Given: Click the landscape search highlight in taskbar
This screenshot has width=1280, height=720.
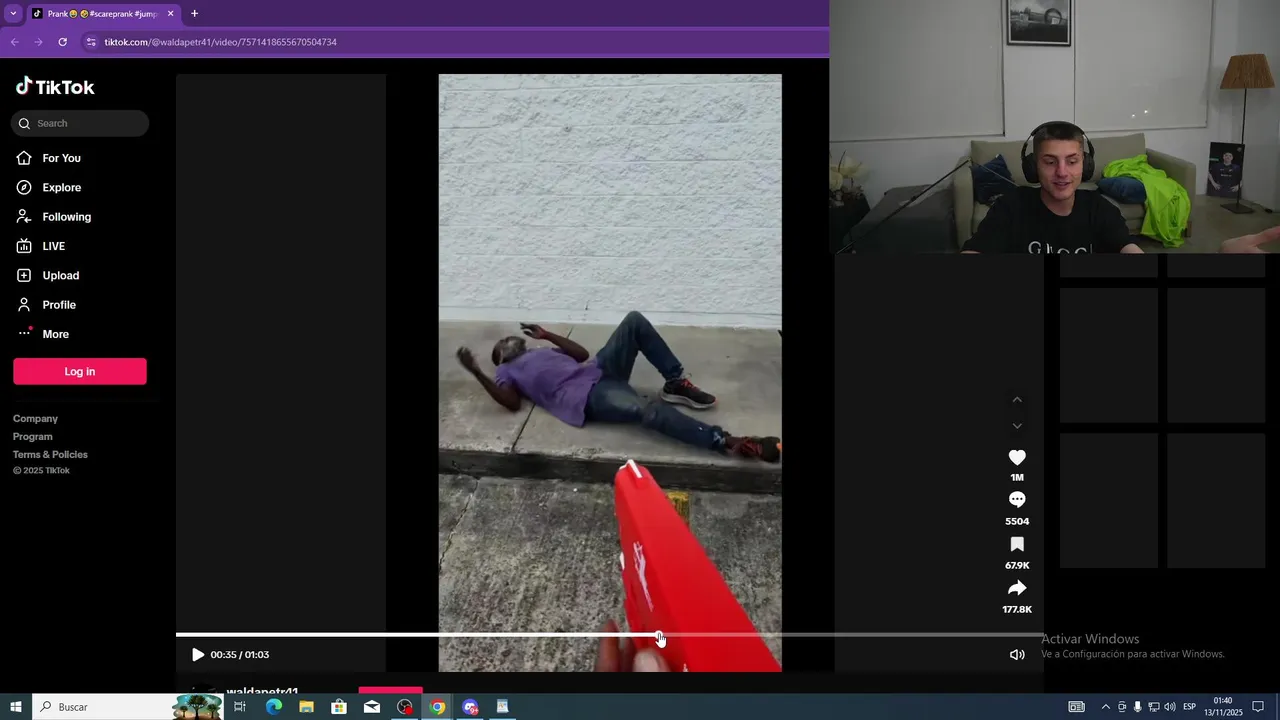Looking at the screenshot, I should (x=197, y=706).
